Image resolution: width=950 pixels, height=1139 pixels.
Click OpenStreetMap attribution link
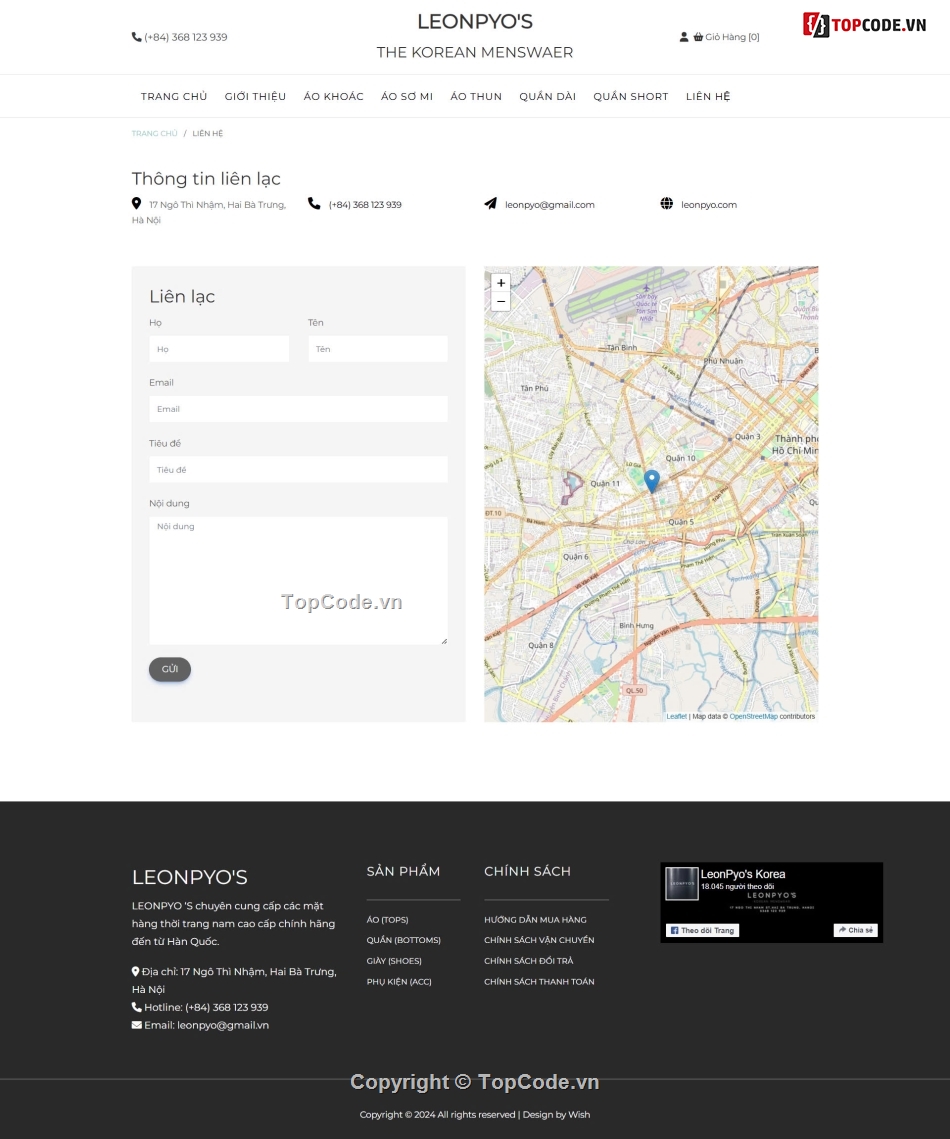pos(753,716)
